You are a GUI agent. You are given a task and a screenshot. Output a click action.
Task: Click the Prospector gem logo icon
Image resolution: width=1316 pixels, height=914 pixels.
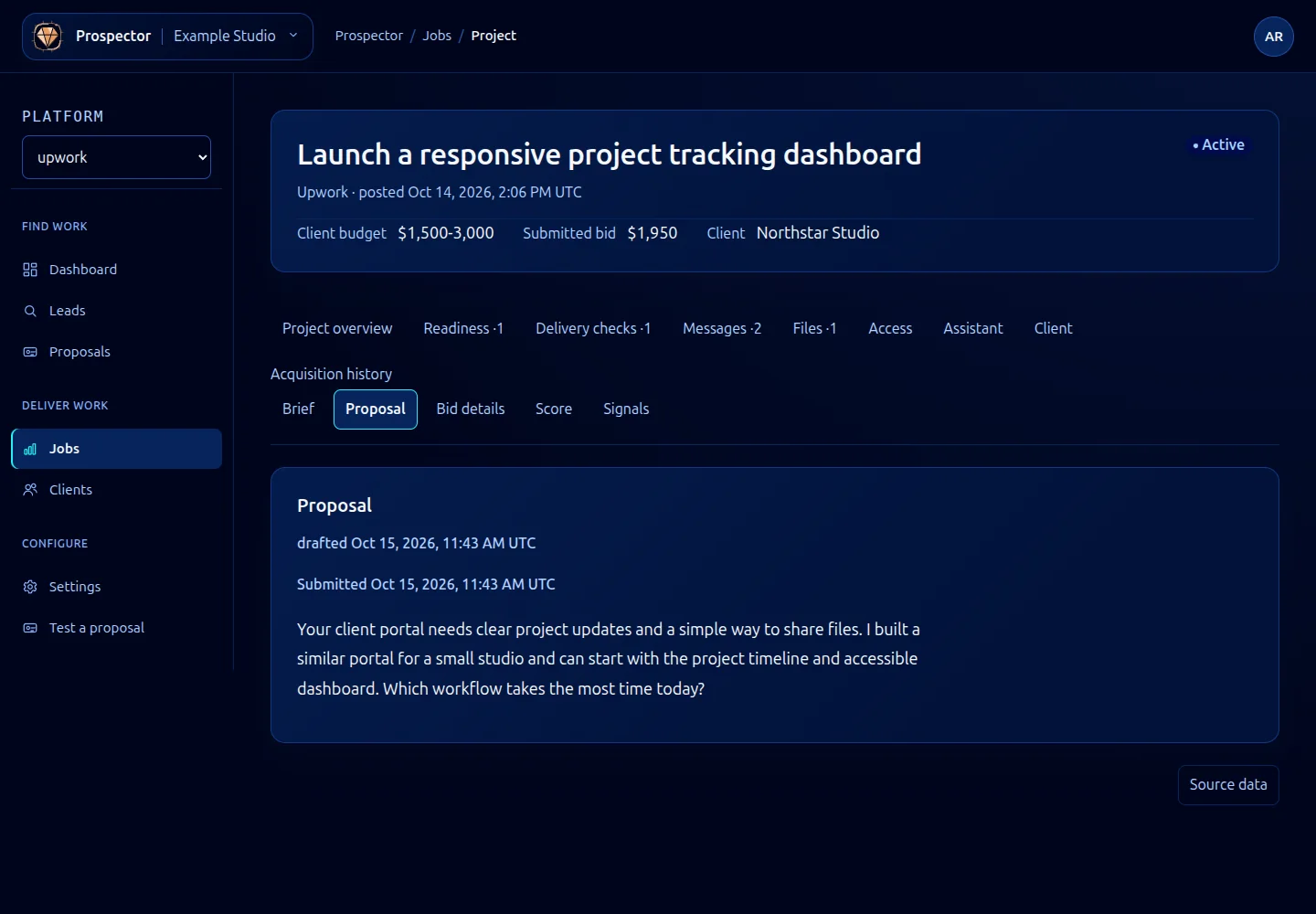(x=48, y=37)
